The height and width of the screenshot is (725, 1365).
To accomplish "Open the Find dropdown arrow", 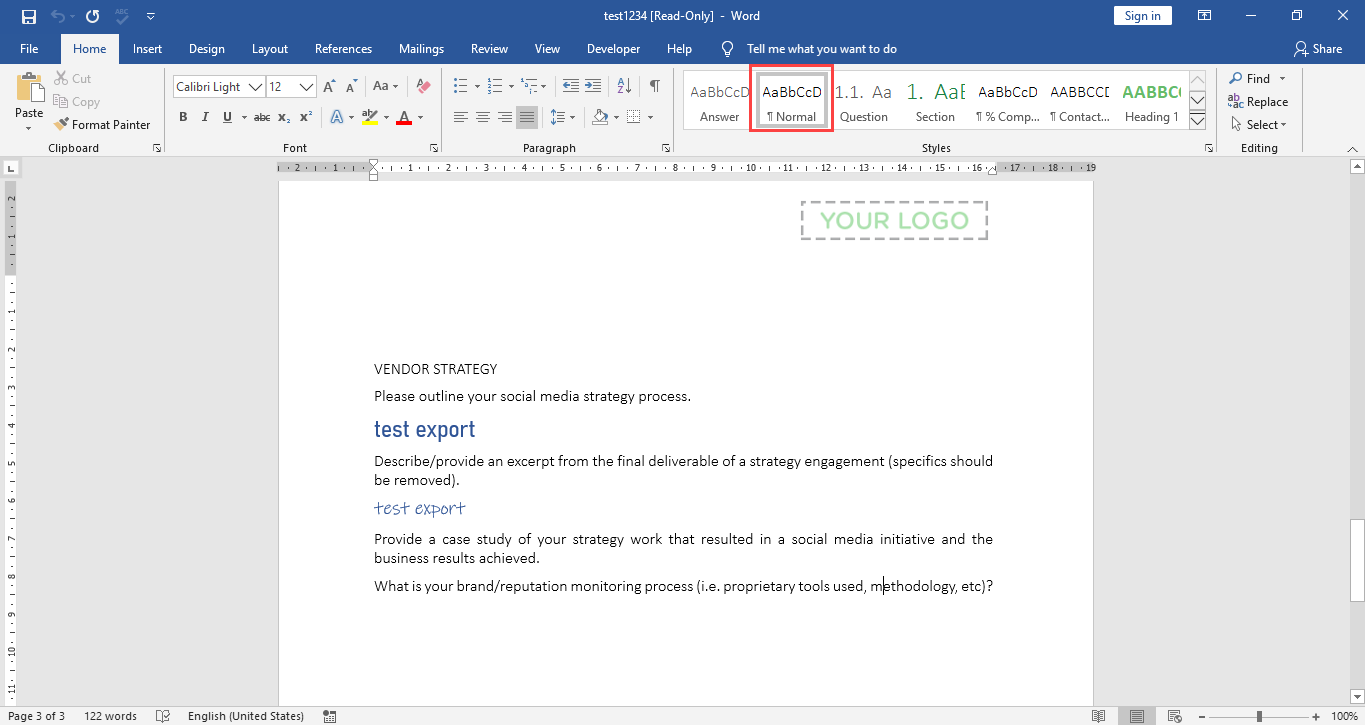I will click(x=1283, y=79).
